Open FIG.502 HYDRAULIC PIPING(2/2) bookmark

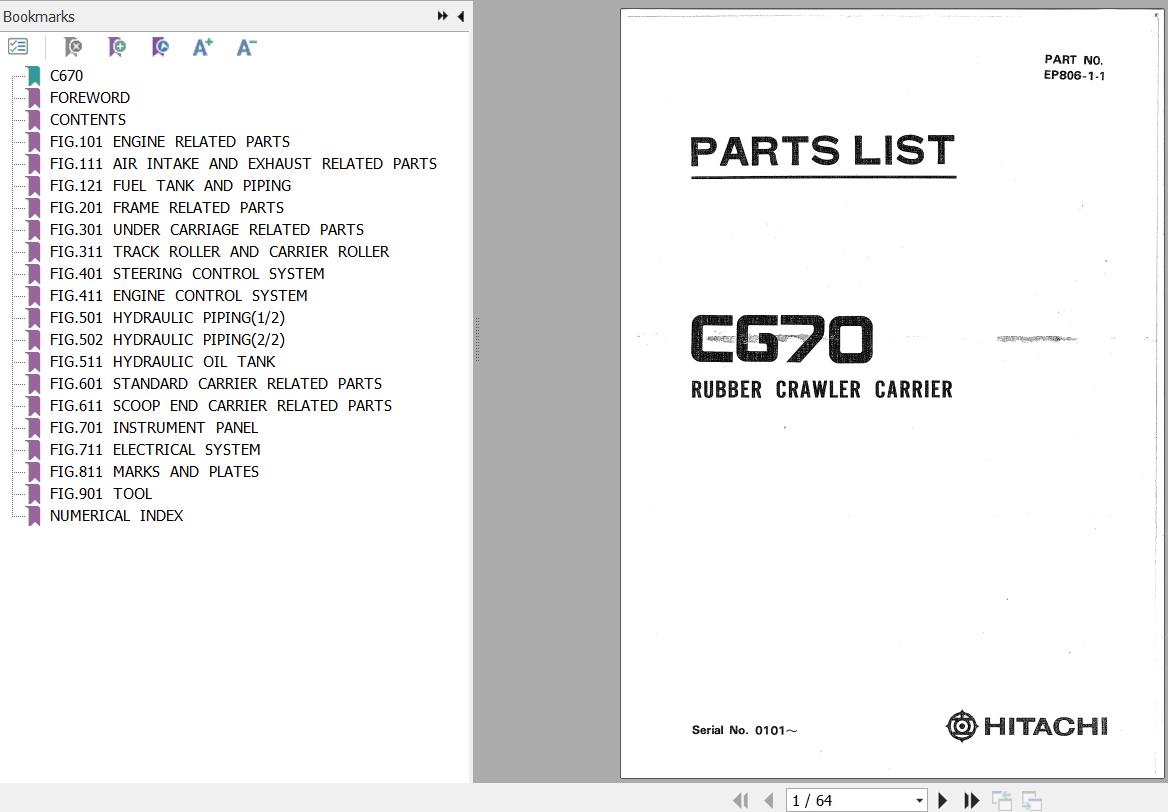[x=168, y=340]
